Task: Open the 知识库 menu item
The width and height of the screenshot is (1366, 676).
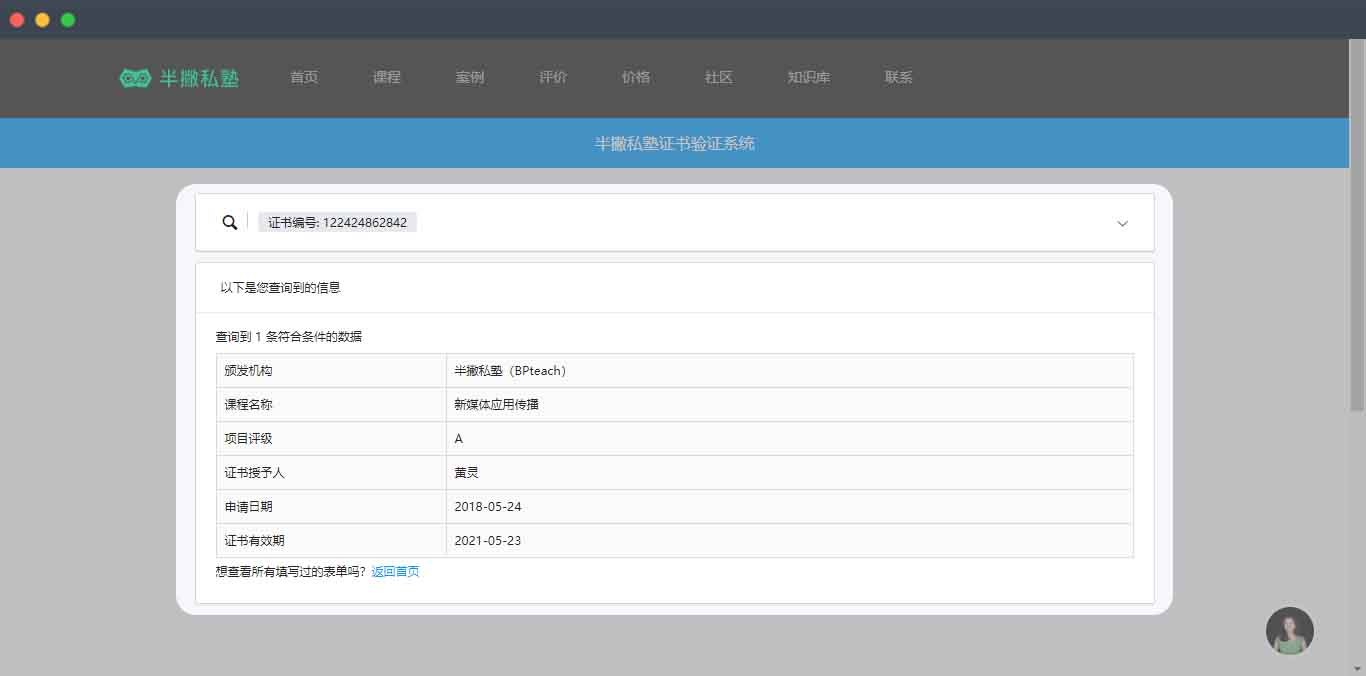Action: tap(809, 77)
